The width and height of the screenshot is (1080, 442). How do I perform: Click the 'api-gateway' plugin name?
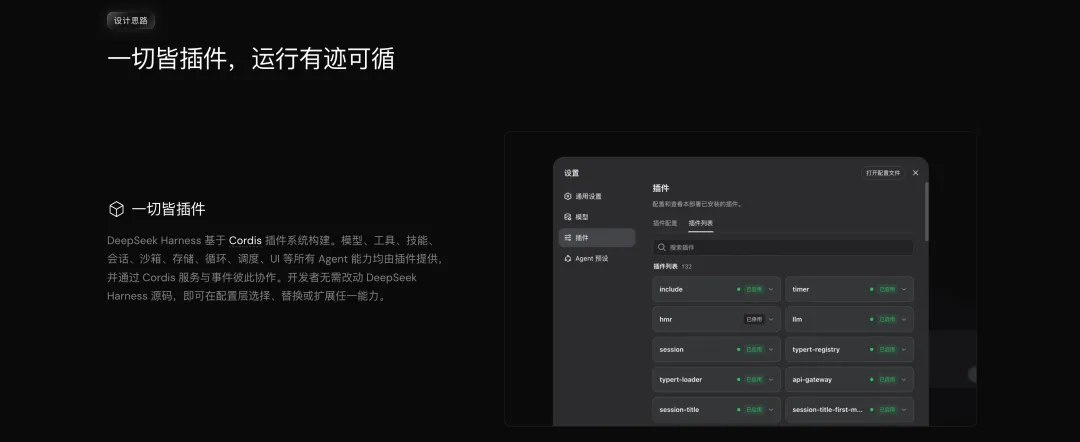click(x=812, y=380)
